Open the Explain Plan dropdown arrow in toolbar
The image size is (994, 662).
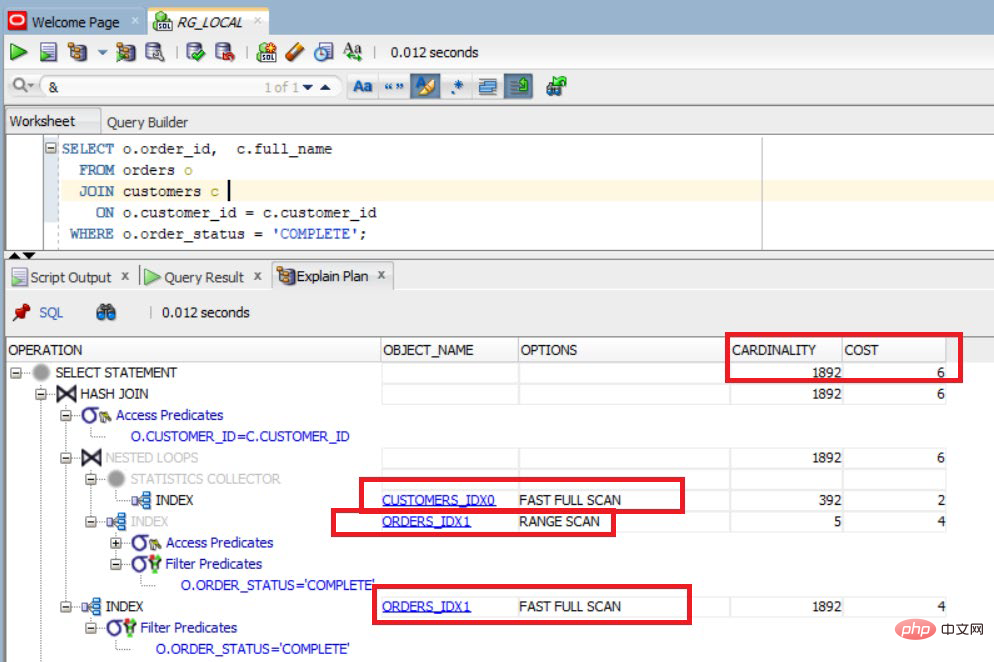pos(102,52)
